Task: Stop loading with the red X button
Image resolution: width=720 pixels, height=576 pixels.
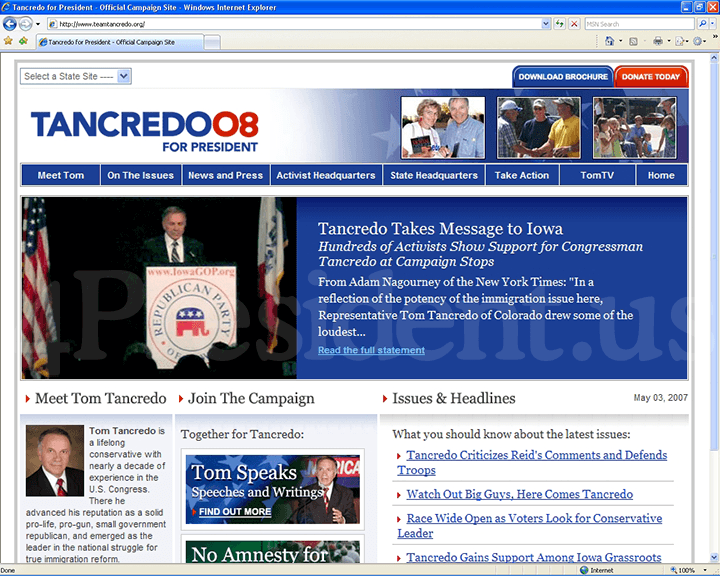Action: click(x=574, y=24)
